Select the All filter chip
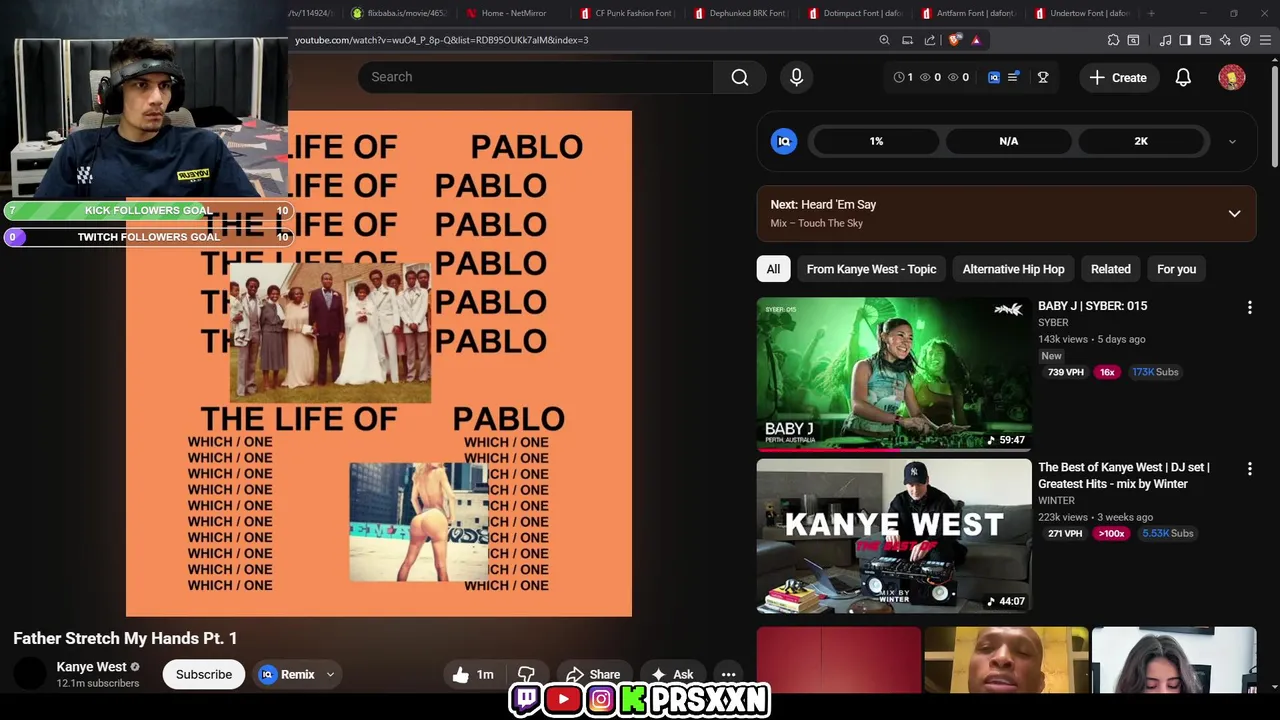 [773, 269]
